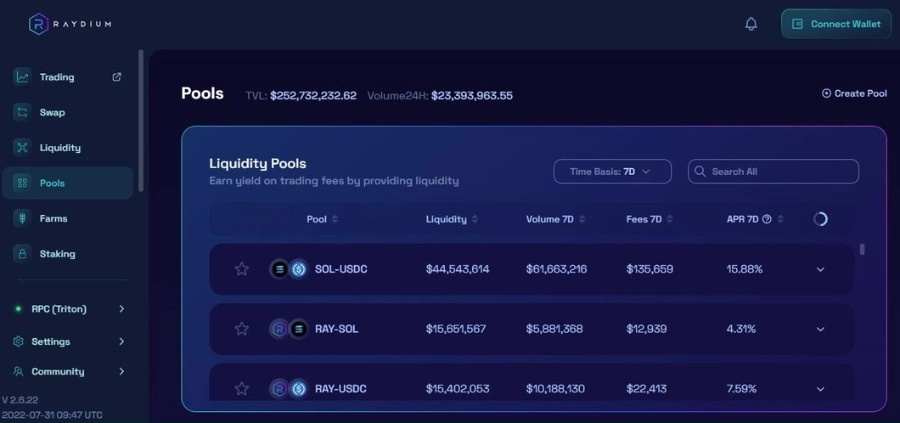This screenshot has width=900, height=423.
Task: Open the notifications bell icon
Action: [751, 24]
